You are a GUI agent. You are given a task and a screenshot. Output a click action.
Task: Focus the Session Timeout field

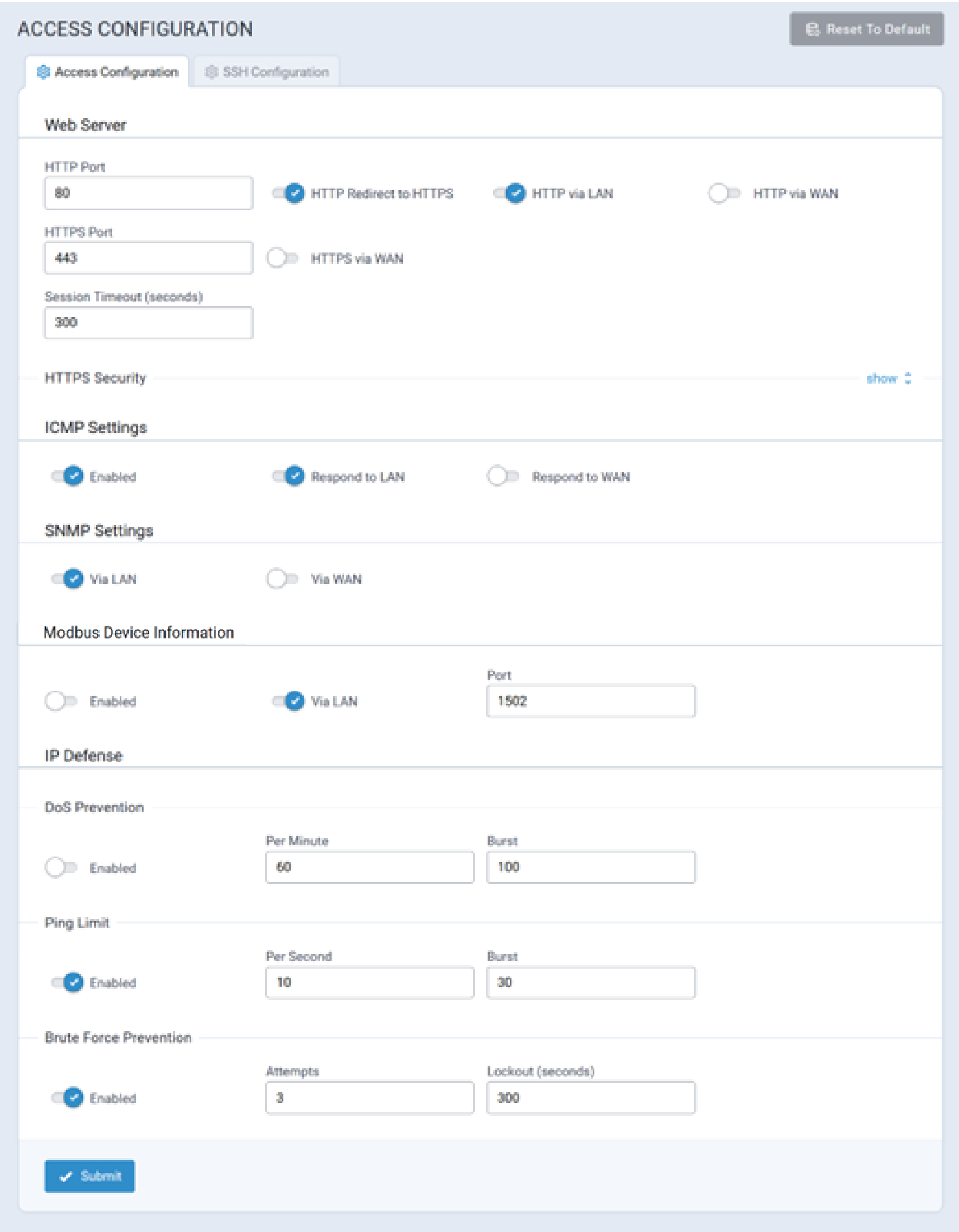click(148, 323)
